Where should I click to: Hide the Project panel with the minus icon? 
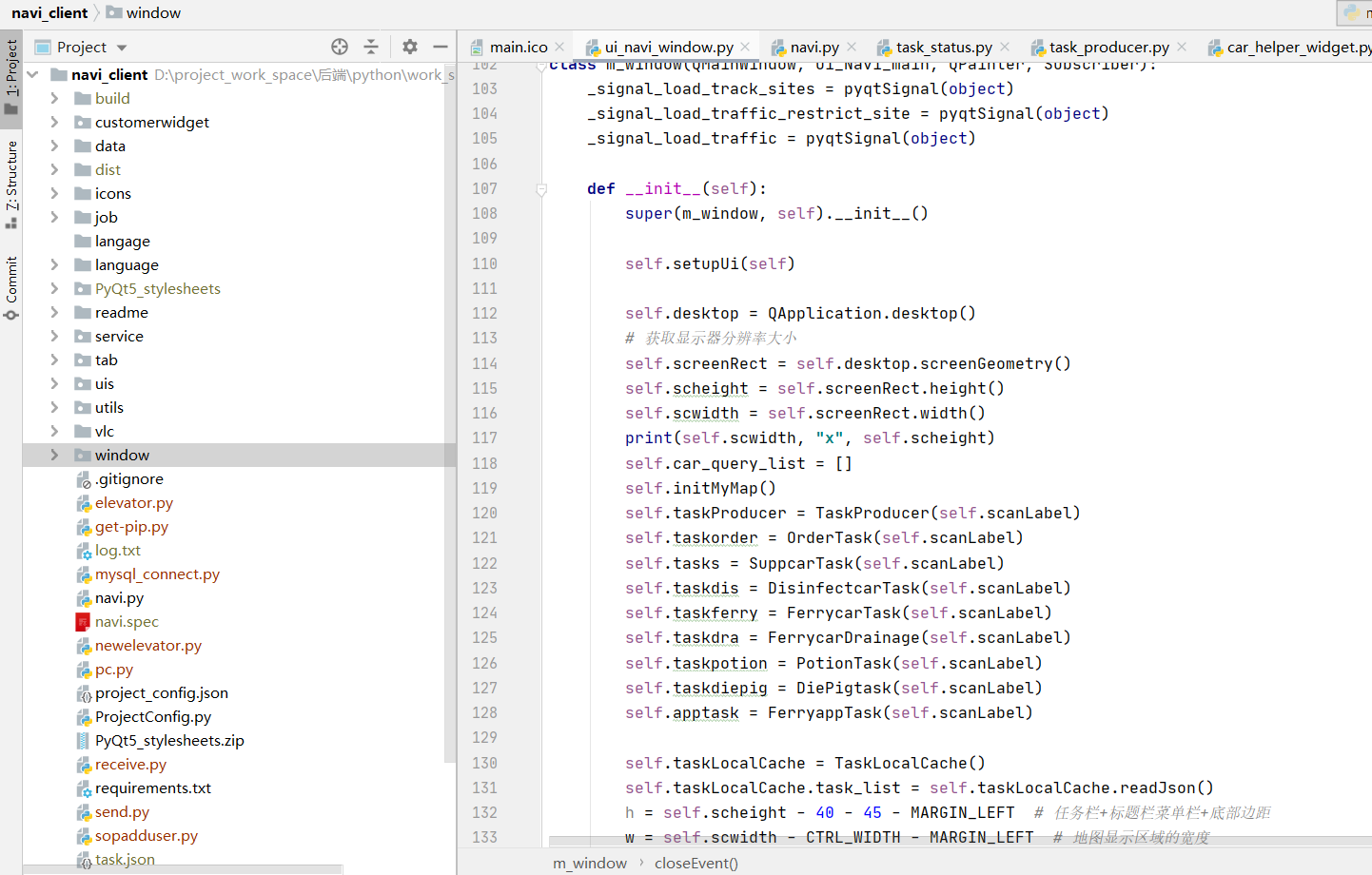pos(441,47)
